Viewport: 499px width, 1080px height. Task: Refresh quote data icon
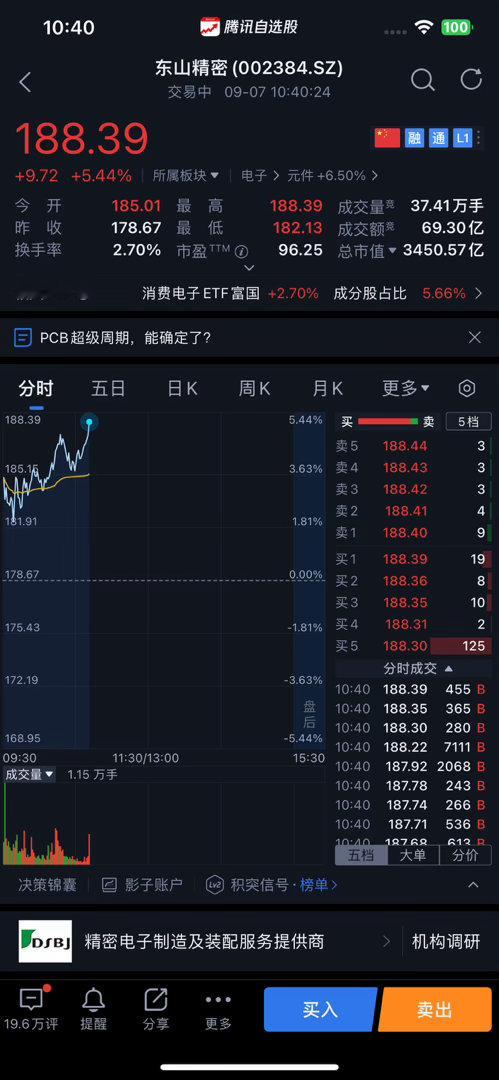pyautogui.click(x=471, y=79)
